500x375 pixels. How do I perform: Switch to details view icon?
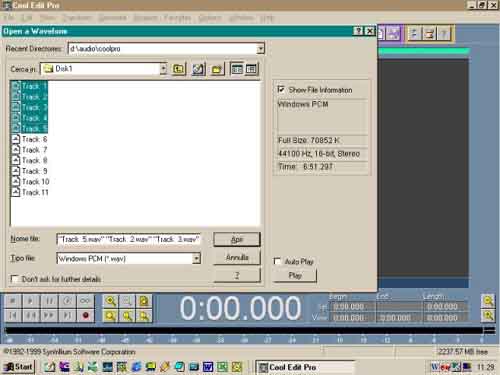(x=251, y=69)
